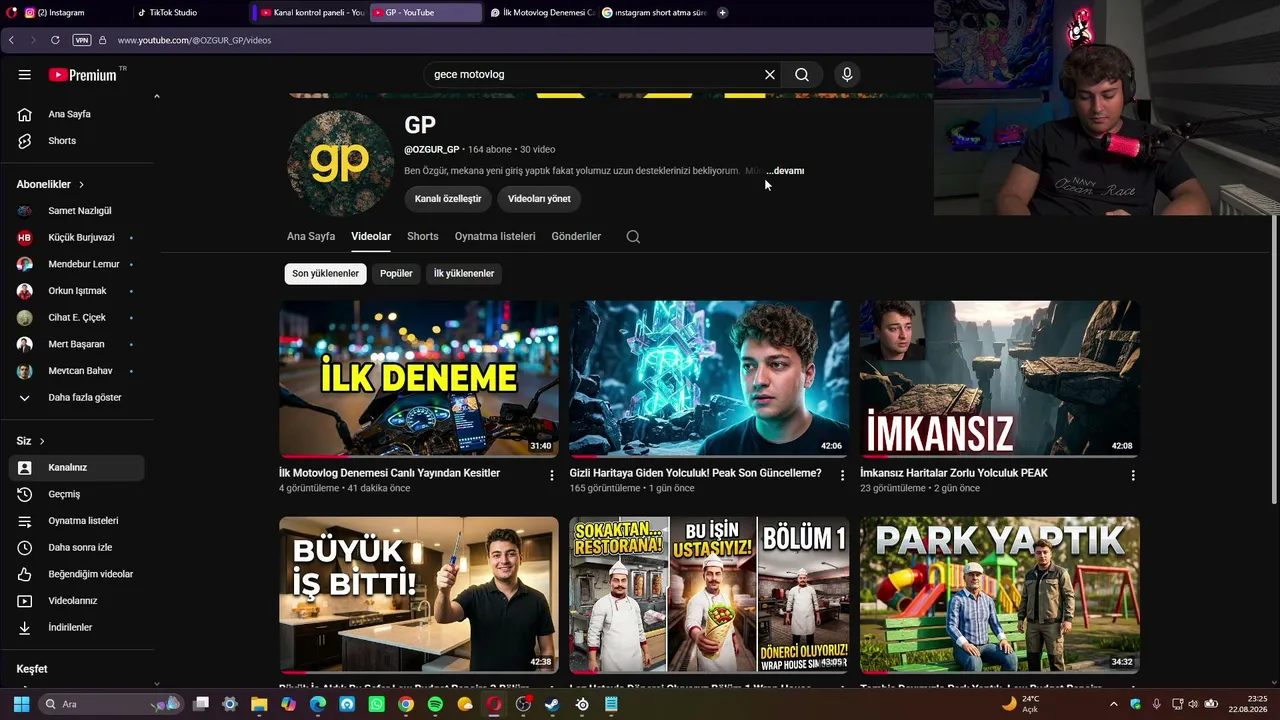
Task: Expand channel description with ...devamı
Action: coord(785,171)
